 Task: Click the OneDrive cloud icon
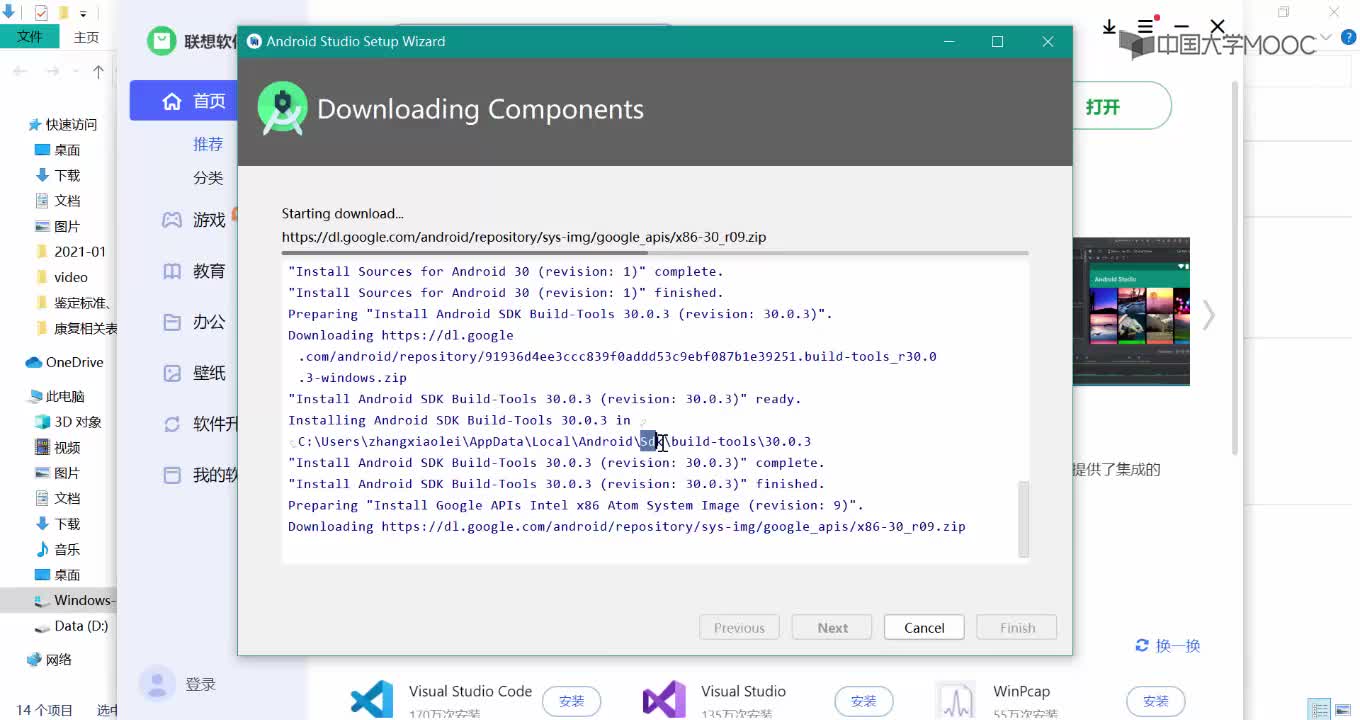(34, 362)
